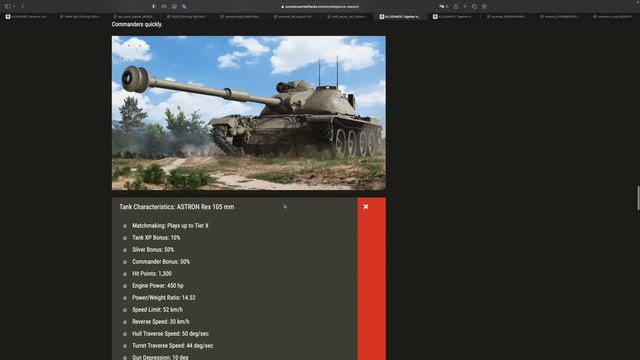
Task: Select 'Speed Limit: 52 km/h' row
Action: pos(157,309)
